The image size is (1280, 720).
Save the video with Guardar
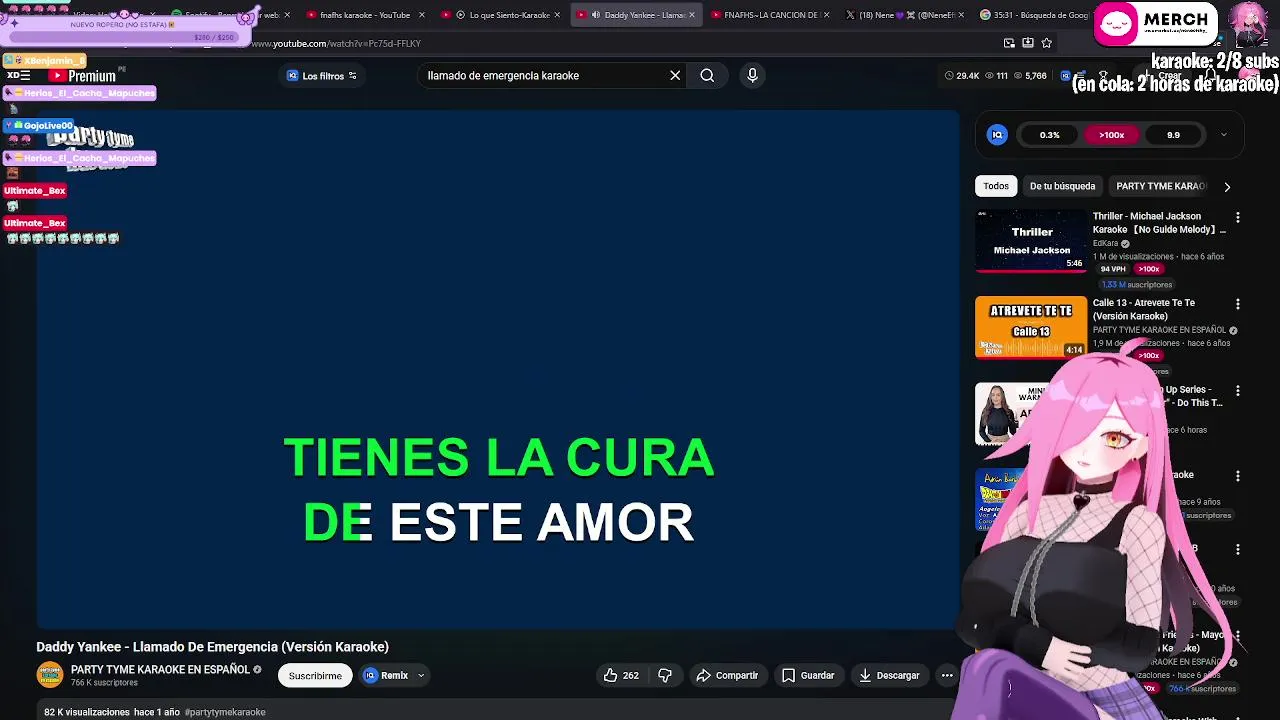tap(808, 675)
